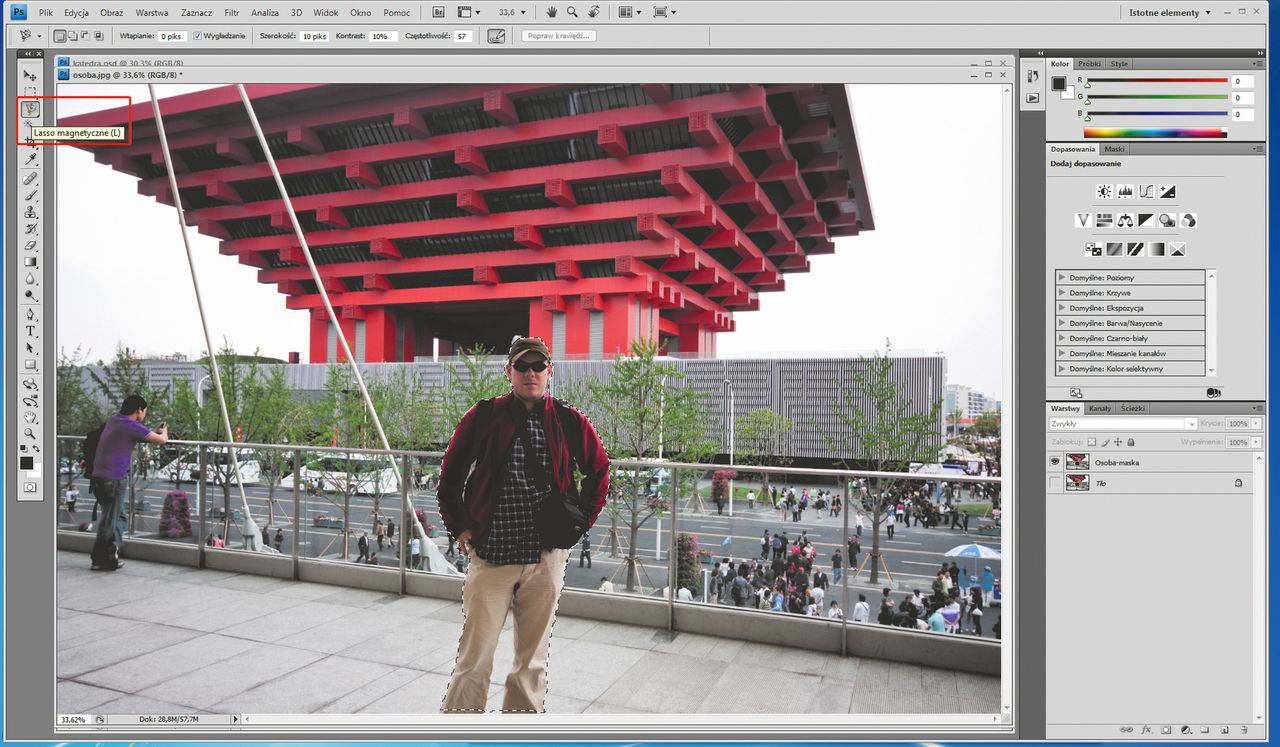Open the Filtr menu
The image size is (1280, 747).
click(x=232, y=13)
